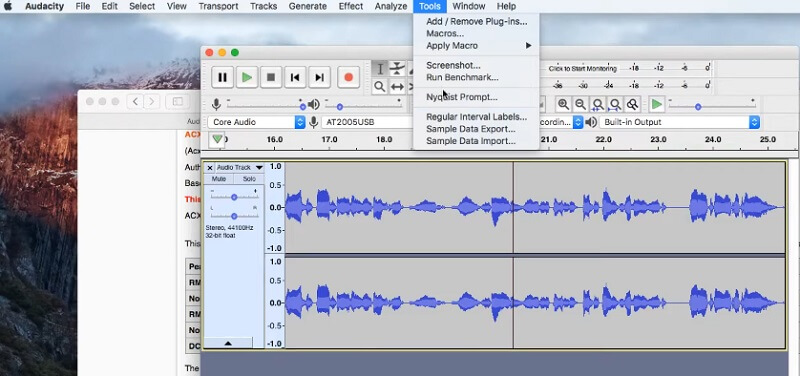Open the Effect menu
This screenshot has height=376, width=800.
(x=351, y=6)
